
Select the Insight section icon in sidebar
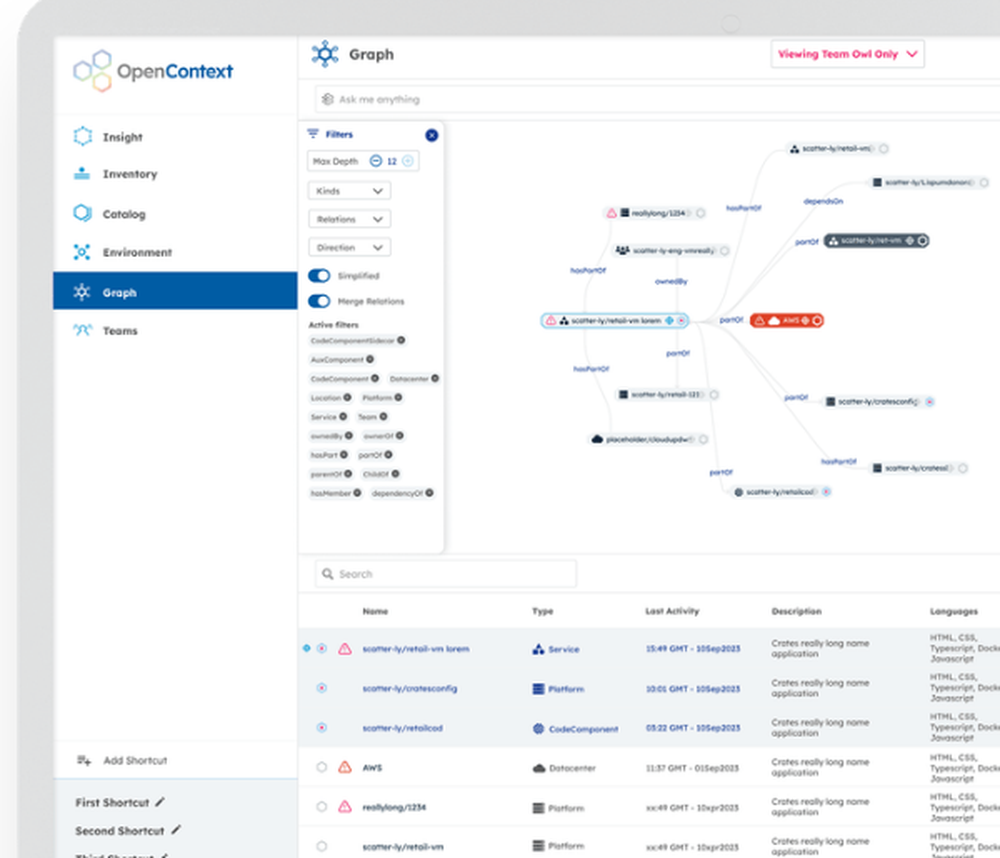click(x=85, y=136)
